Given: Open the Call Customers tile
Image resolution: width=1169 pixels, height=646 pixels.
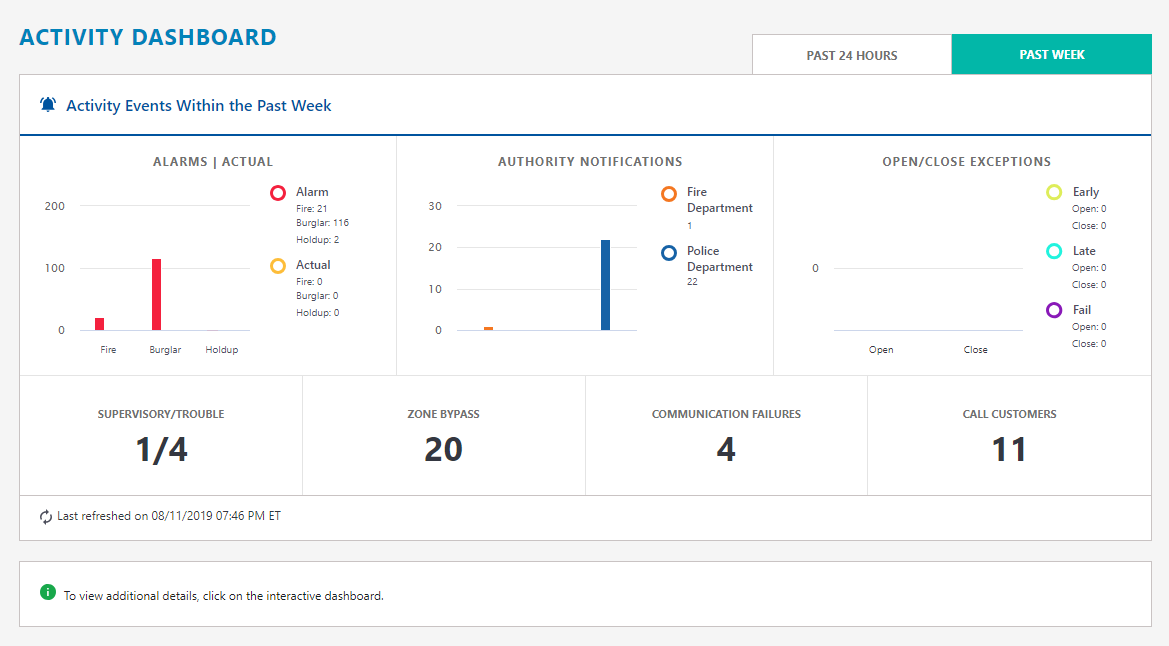Looking at the screenshot, I should pos(1009,436).
